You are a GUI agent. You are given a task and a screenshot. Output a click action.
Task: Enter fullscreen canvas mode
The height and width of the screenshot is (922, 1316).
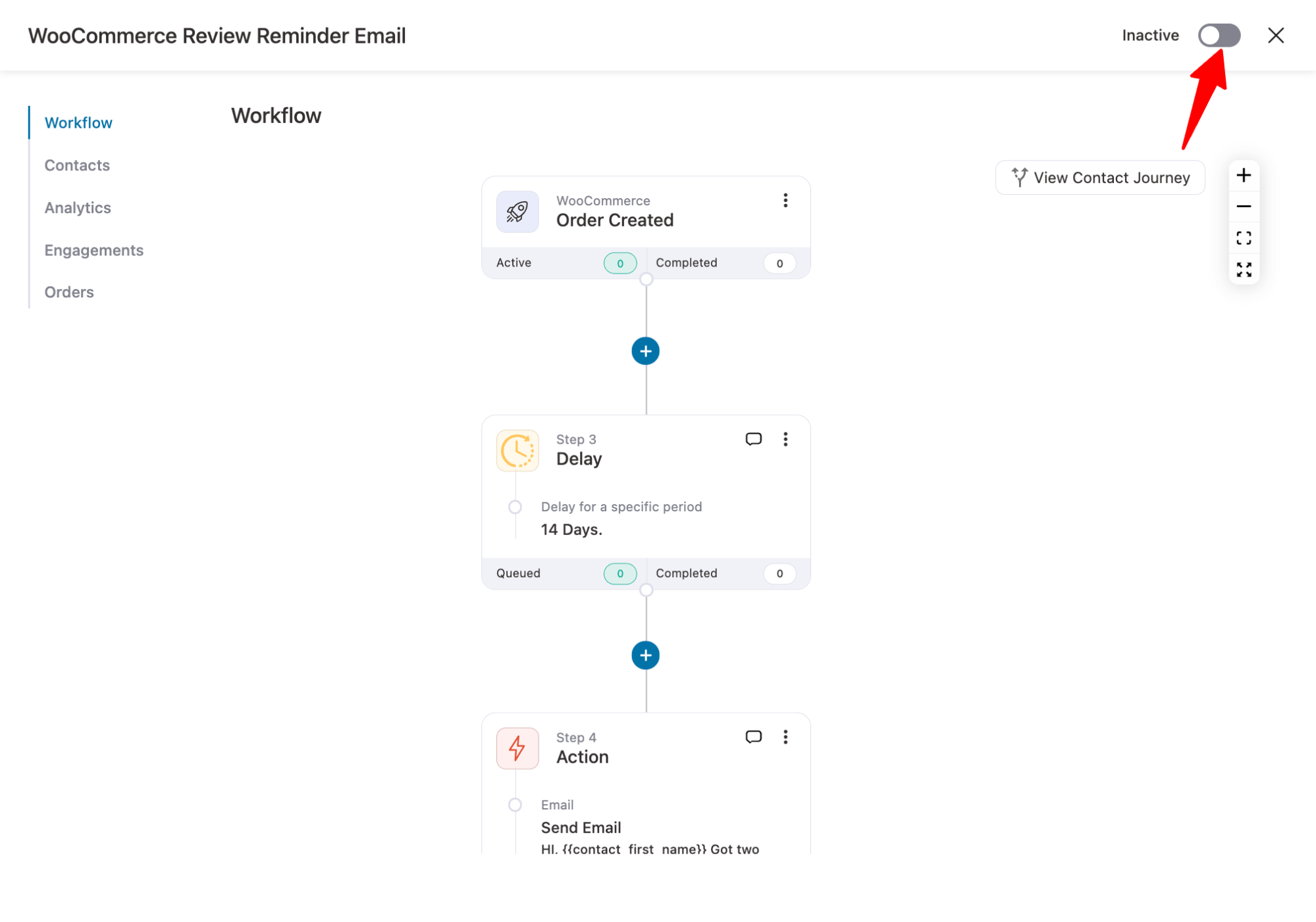pos(1244,270)
